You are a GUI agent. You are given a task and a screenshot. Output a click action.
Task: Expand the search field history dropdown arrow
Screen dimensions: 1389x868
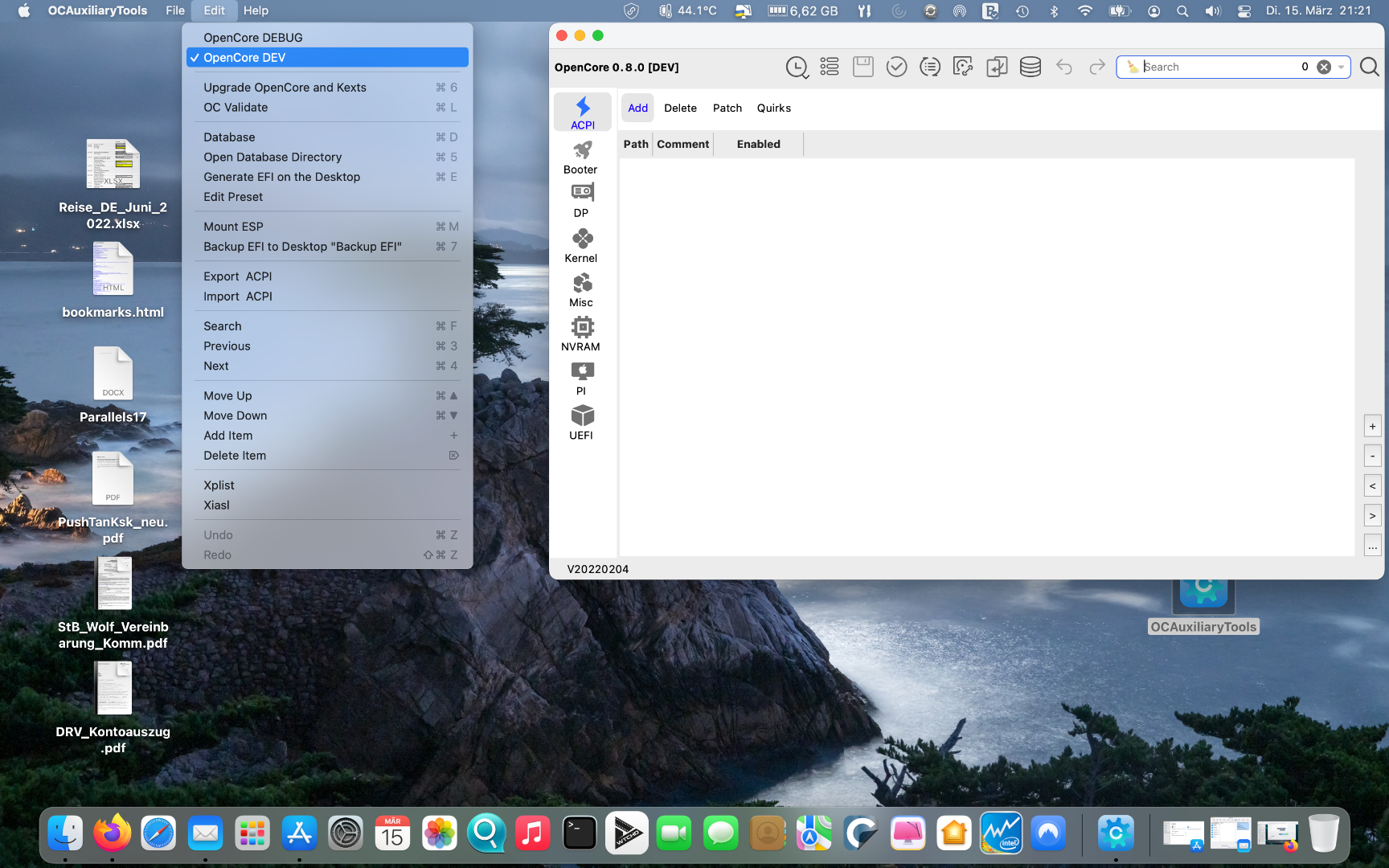pos(1341,68)
